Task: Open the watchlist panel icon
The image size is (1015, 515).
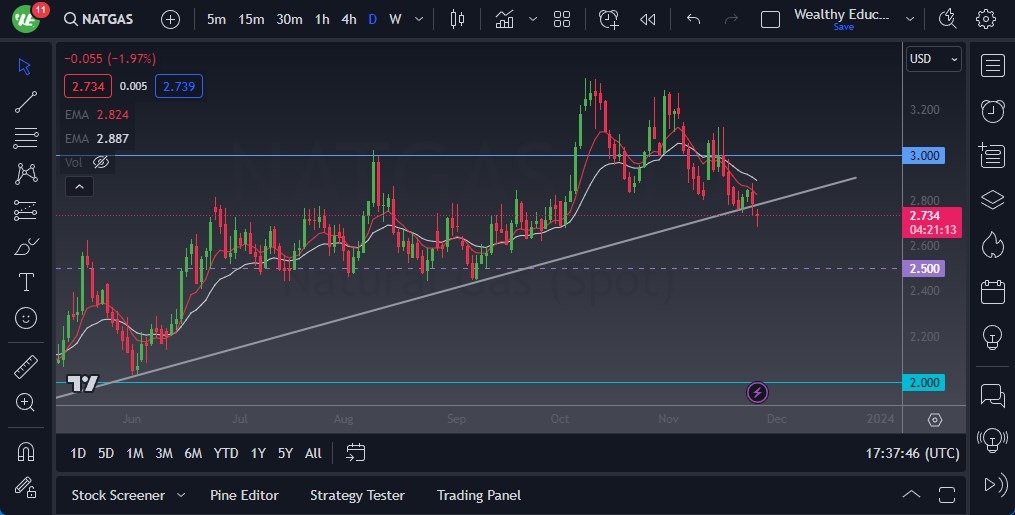Action: [992, 66]
